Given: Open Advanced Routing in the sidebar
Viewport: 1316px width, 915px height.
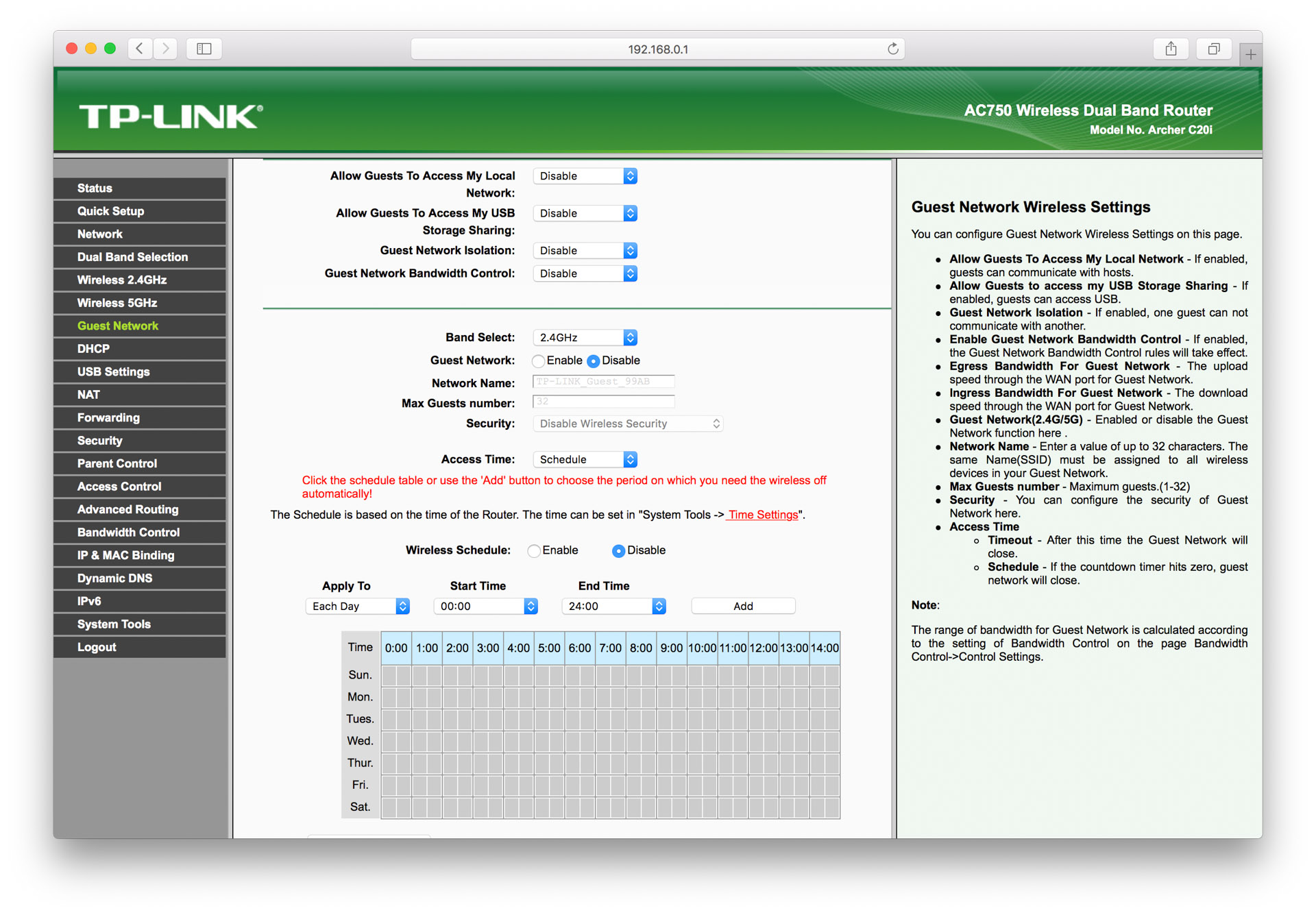Looking at the screenshot, I should 140,510.
